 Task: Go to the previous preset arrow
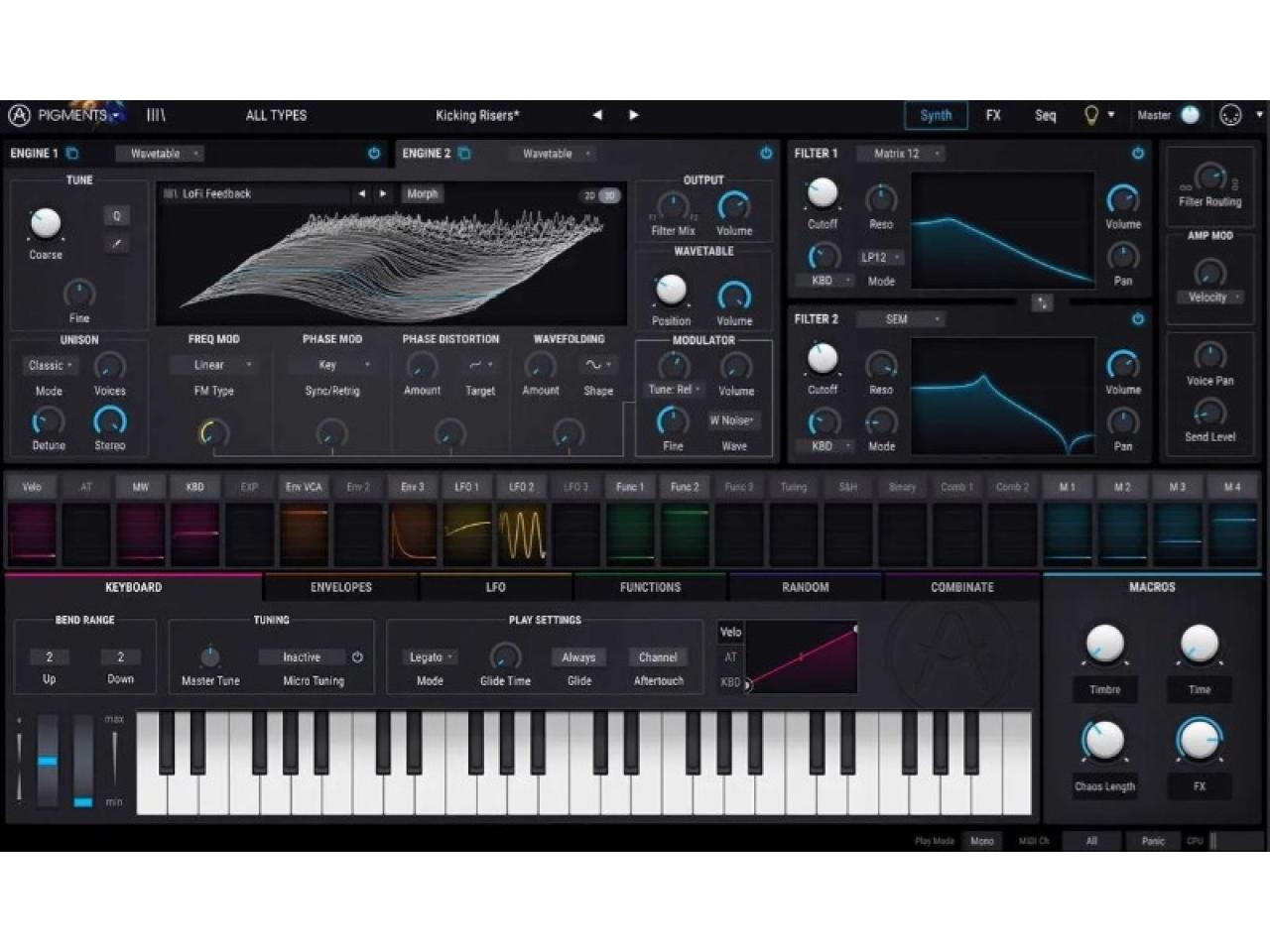[x=597, y=115]
